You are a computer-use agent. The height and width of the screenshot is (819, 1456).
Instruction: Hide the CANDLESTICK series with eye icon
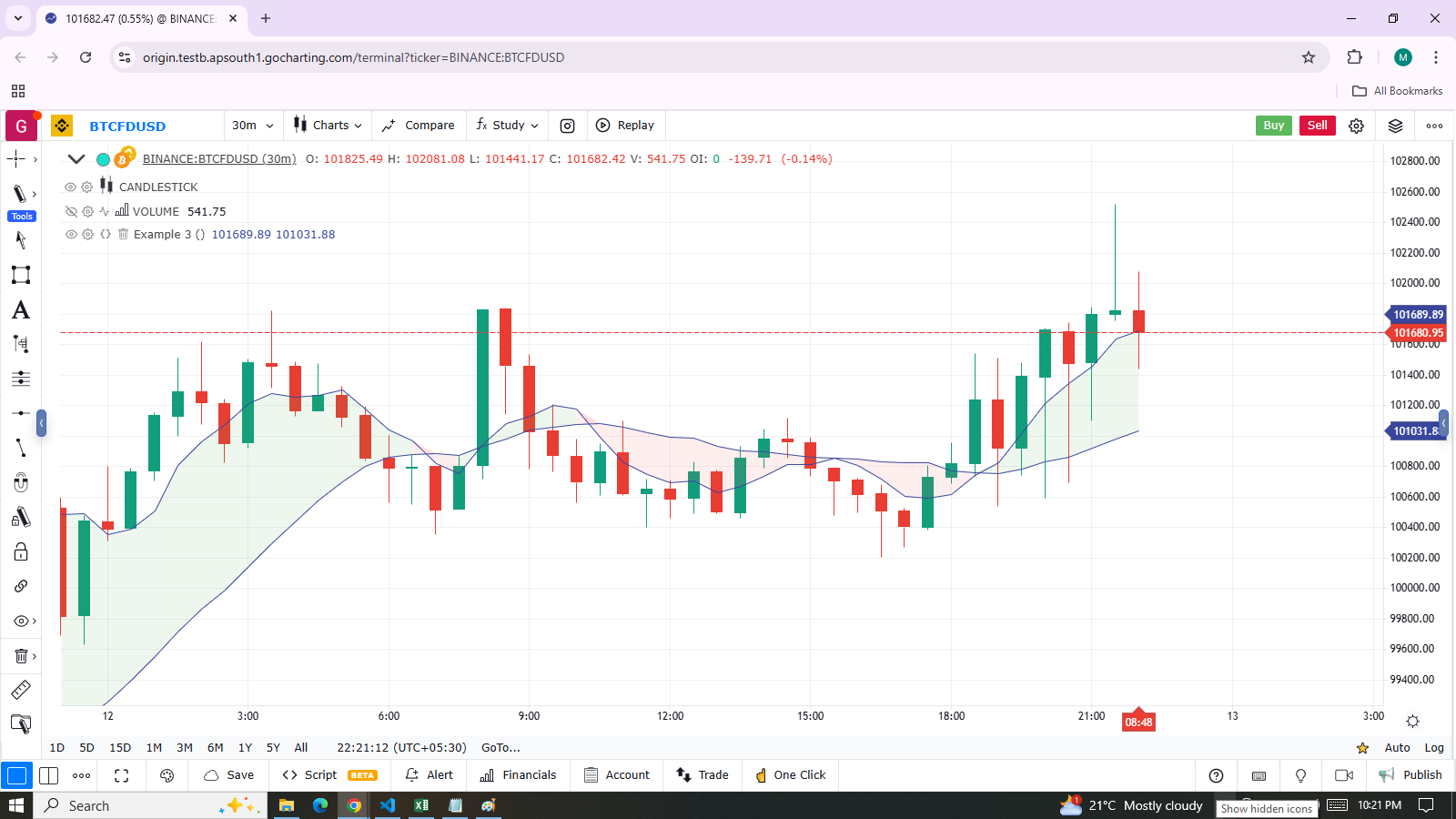(x=70, y=187)
